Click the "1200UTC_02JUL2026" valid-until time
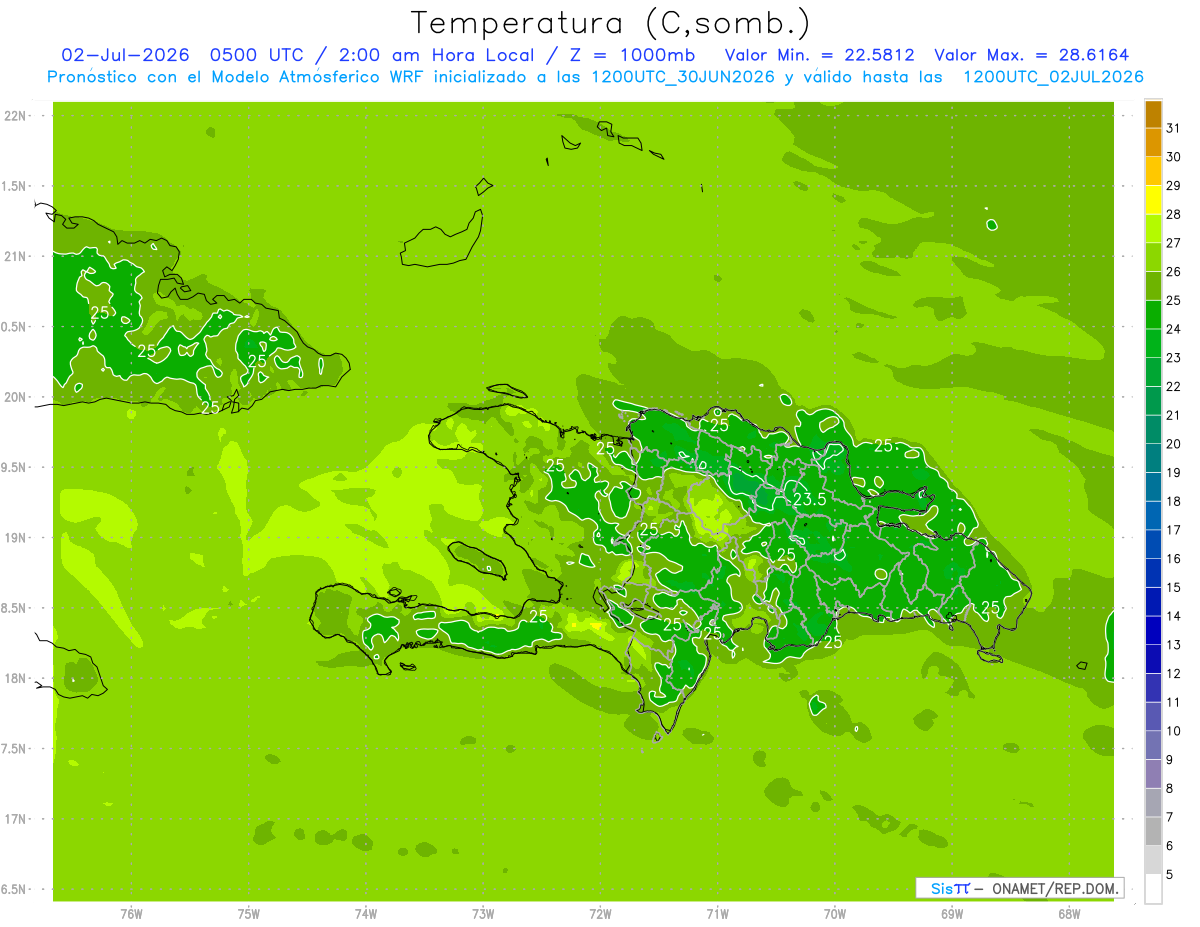The image size is (1200, 927). (x=1053, y=77)
